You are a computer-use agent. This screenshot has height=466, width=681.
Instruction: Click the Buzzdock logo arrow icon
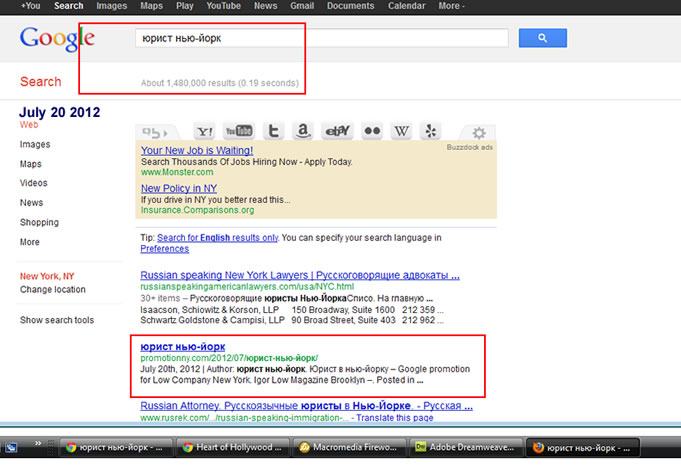pos(155,132)
